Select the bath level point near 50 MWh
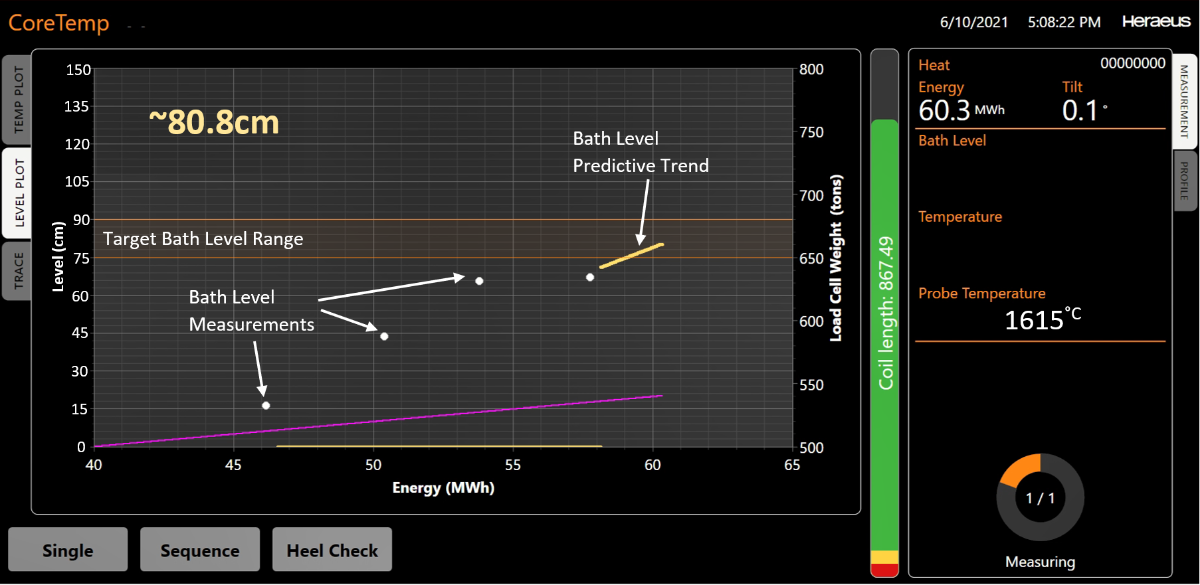Viewport: 1200px width, 585px height. 384,336
